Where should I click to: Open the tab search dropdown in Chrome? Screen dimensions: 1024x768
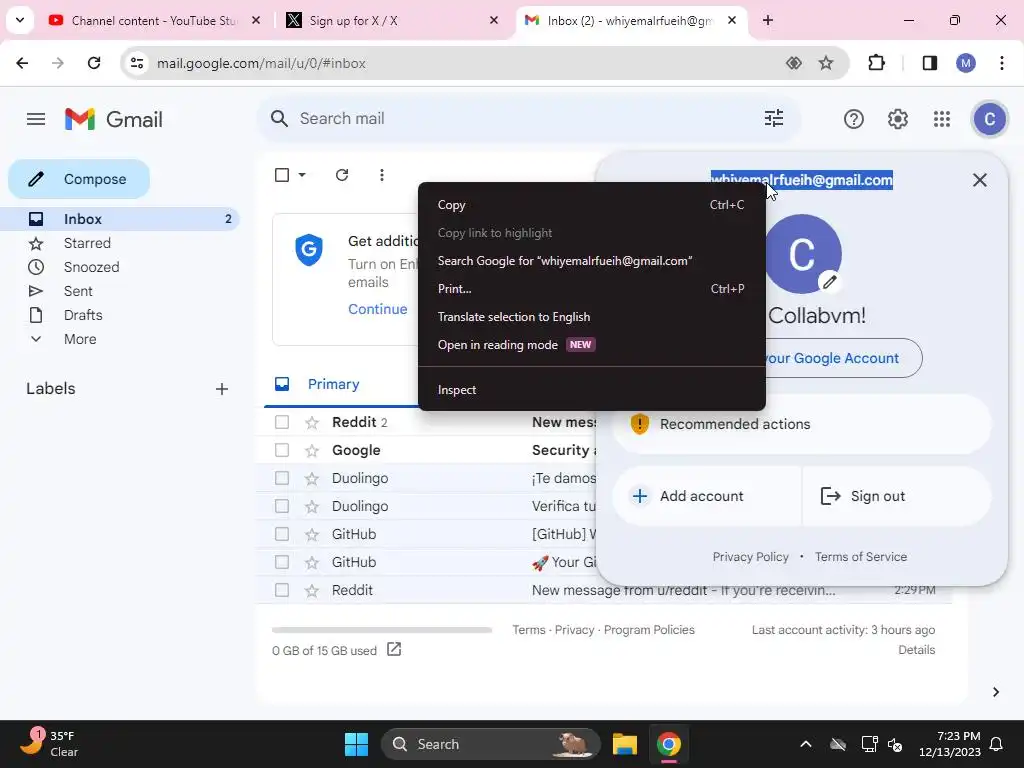20,20
